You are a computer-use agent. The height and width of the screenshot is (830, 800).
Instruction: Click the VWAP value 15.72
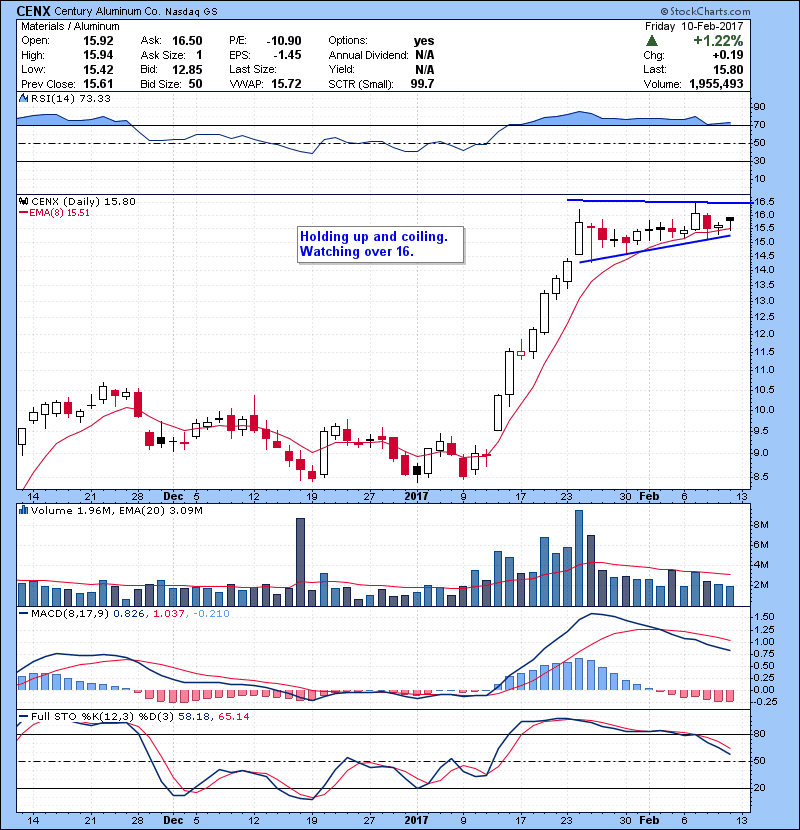286,84
